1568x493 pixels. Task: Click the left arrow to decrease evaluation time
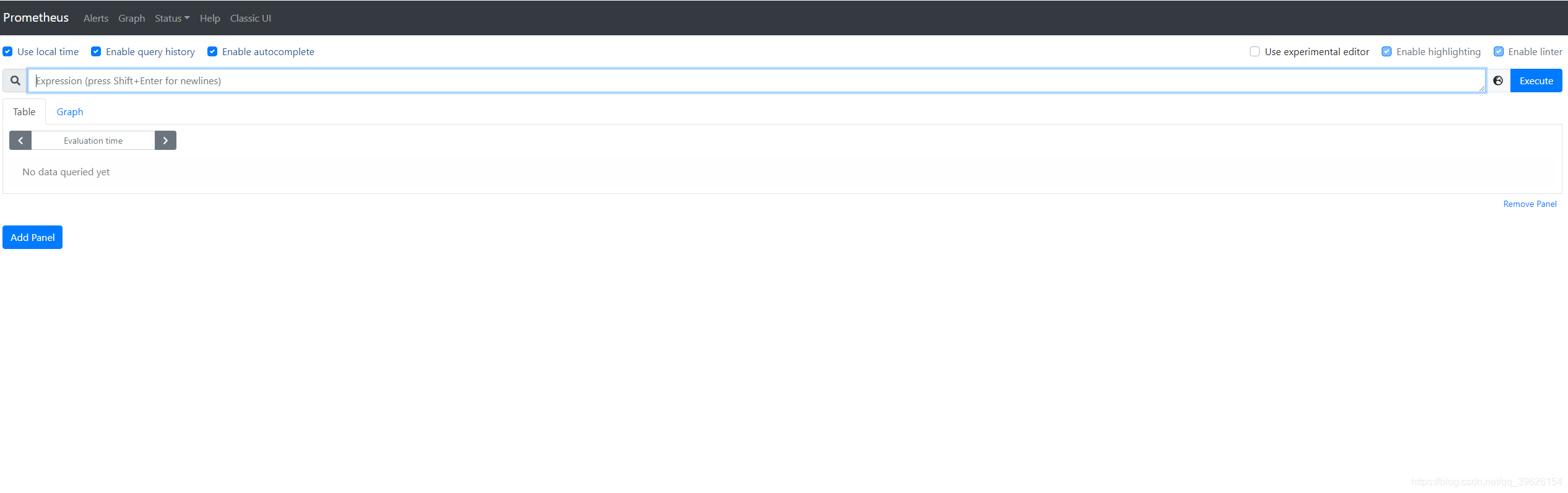(x=20, y=140)
